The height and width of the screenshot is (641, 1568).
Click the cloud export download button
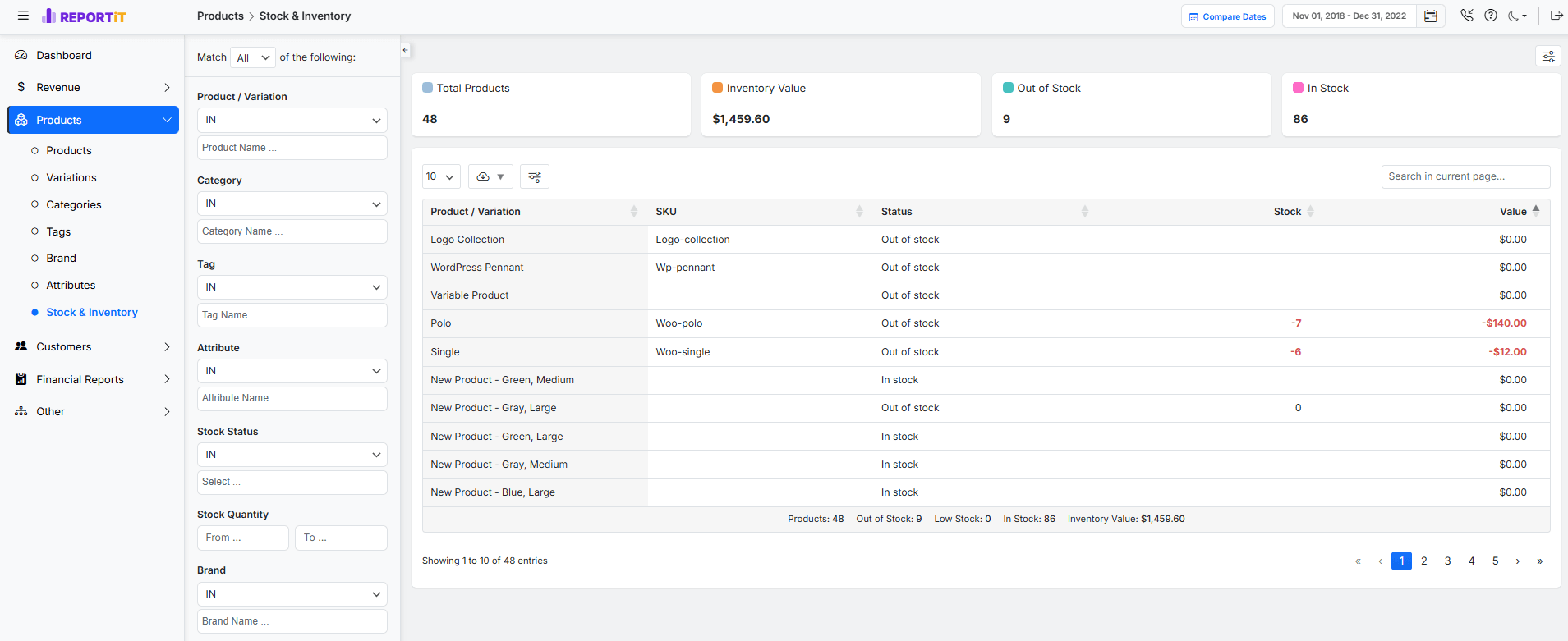tap(490, 176)
